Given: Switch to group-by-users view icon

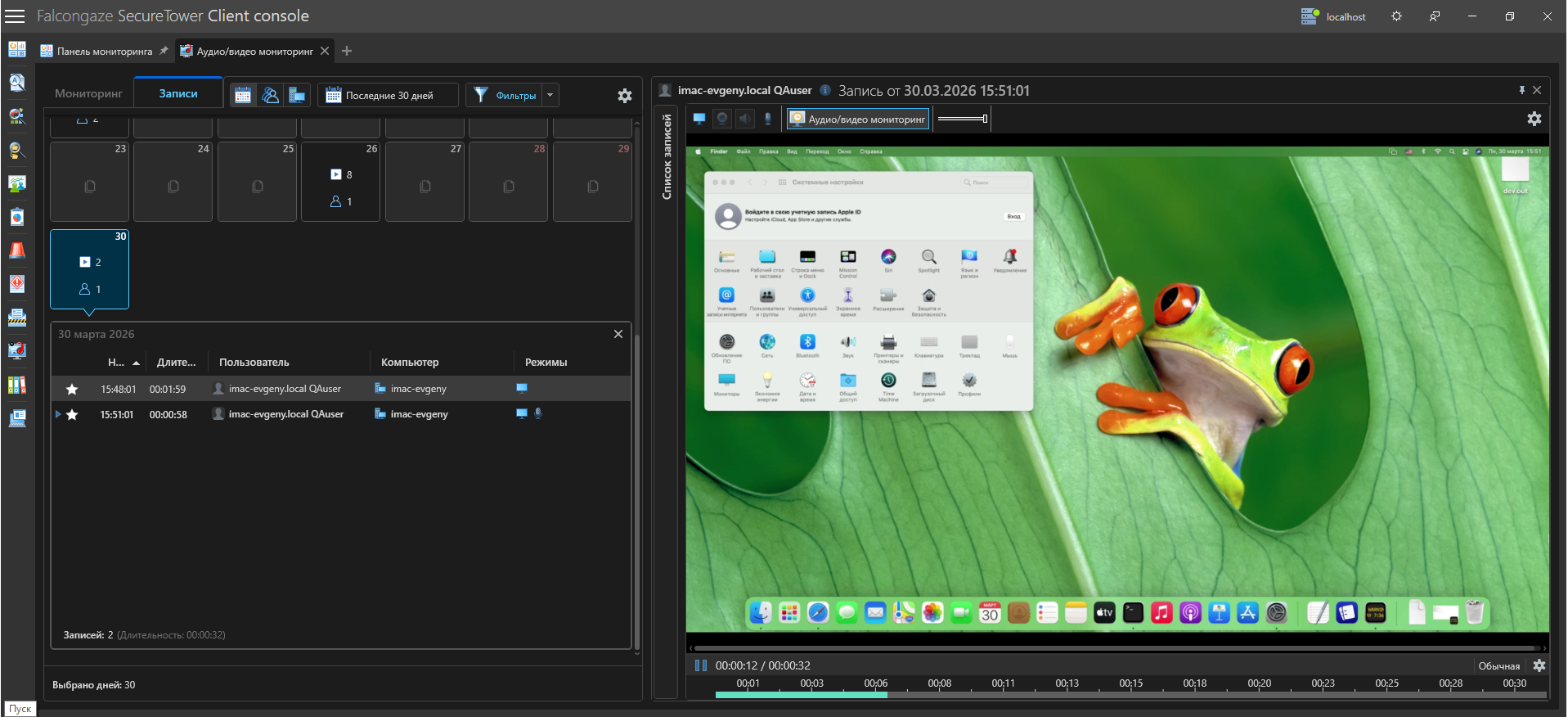Looking at the screenshot, I should (270, 95).
